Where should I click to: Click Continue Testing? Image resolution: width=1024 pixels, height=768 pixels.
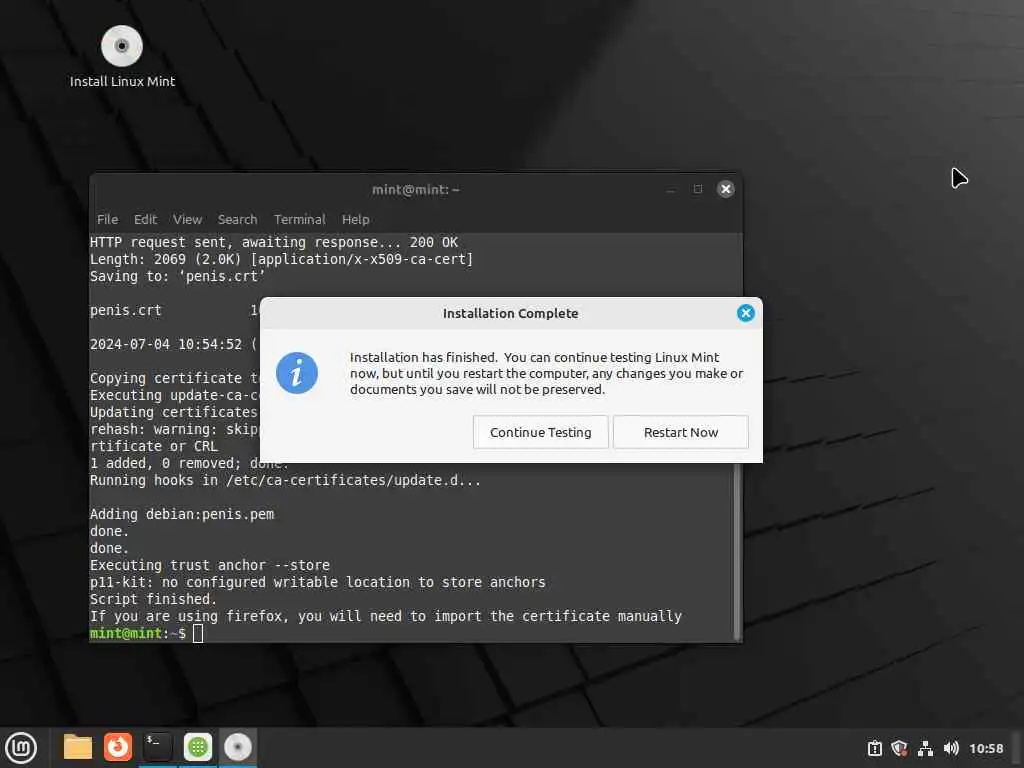pyautogui.click(x=540, y=432)
